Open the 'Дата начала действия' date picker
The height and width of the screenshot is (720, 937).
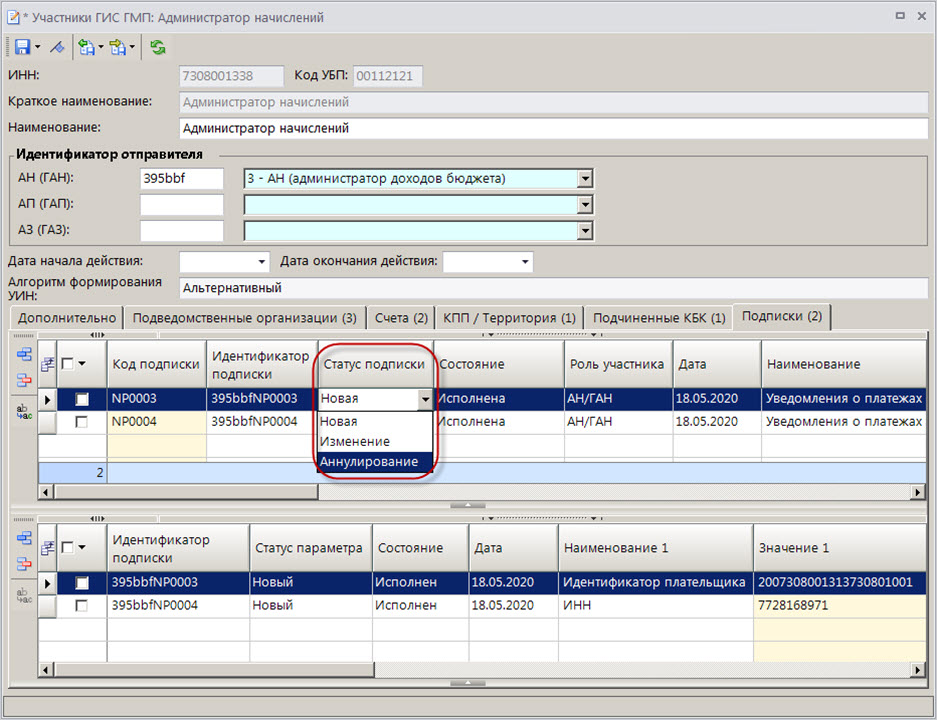point(263,262)
